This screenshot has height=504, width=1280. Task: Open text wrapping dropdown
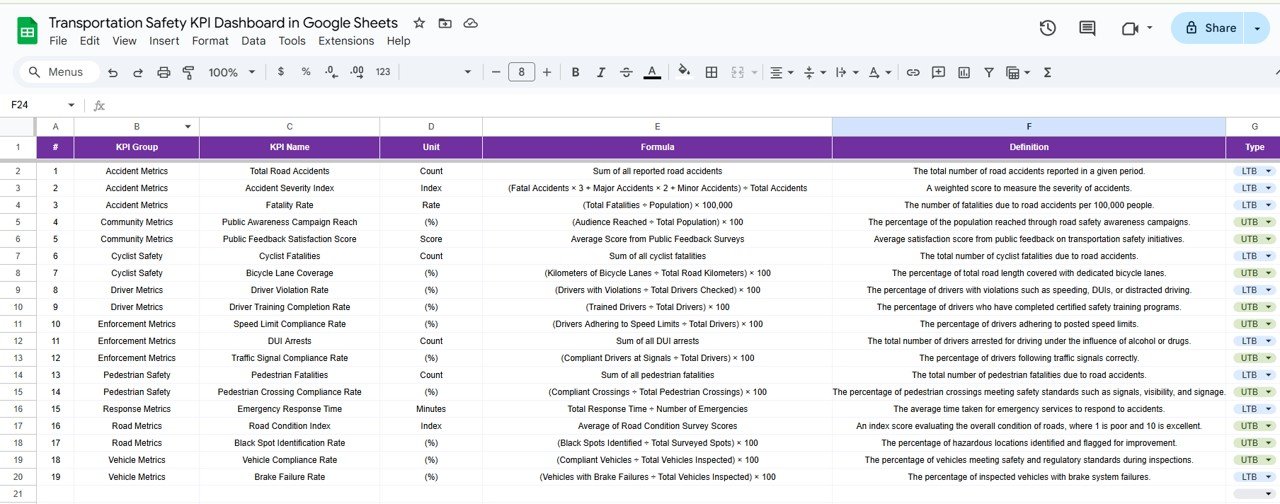(x=846, y=72)
